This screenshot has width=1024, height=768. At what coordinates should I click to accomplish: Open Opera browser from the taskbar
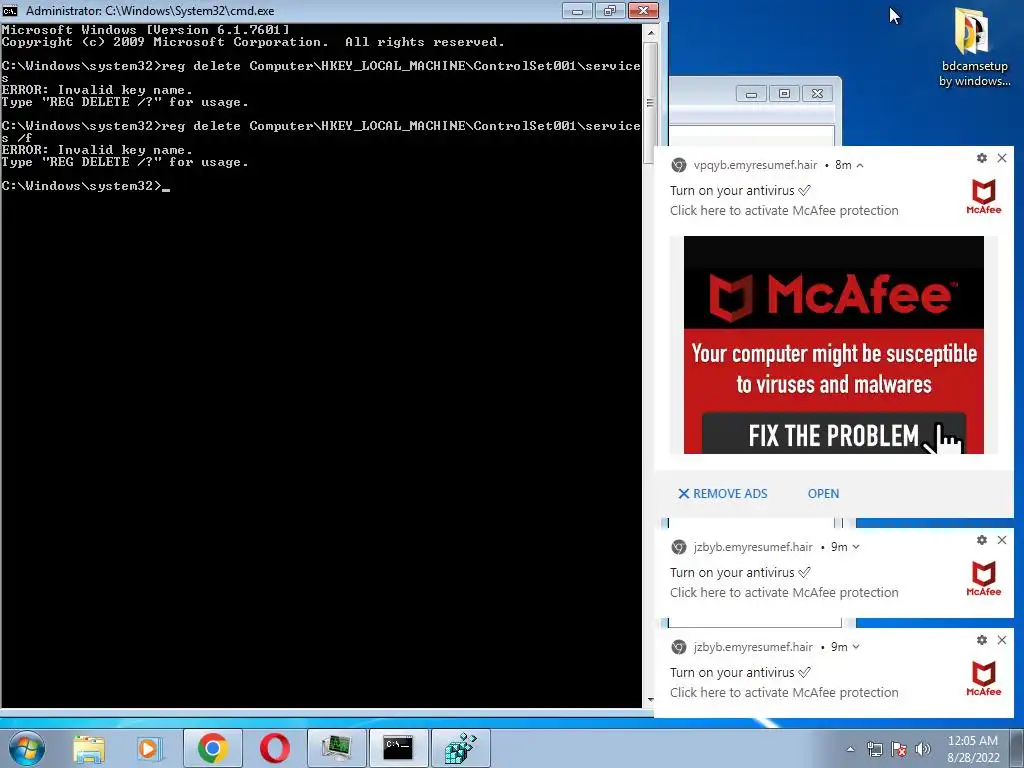coord(274,748)
